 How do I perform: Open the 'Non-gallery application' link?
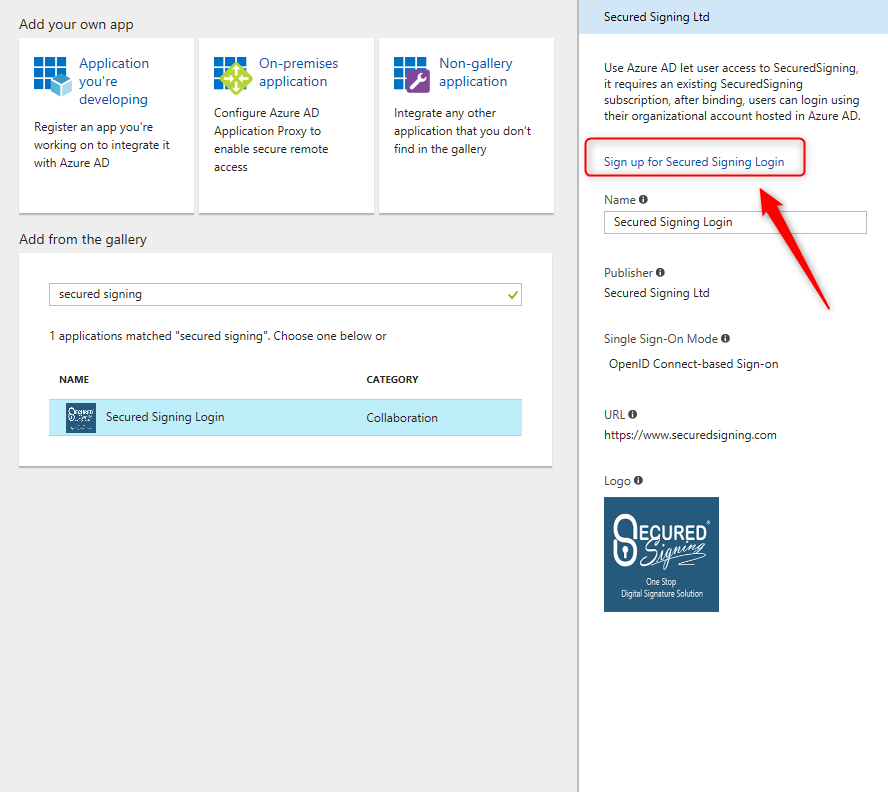pyautogui.click(x=476, y=72)
